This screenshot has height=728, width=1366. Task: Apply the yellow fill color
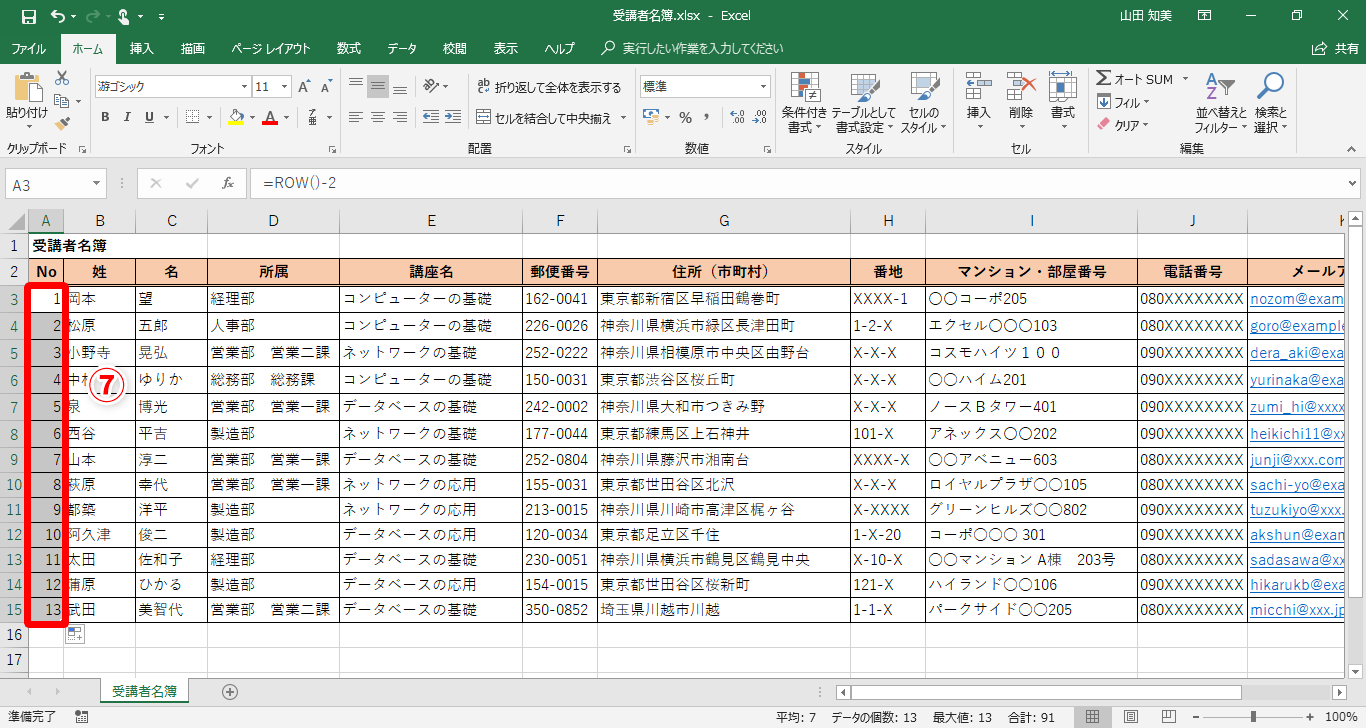[x=235, y=117]
